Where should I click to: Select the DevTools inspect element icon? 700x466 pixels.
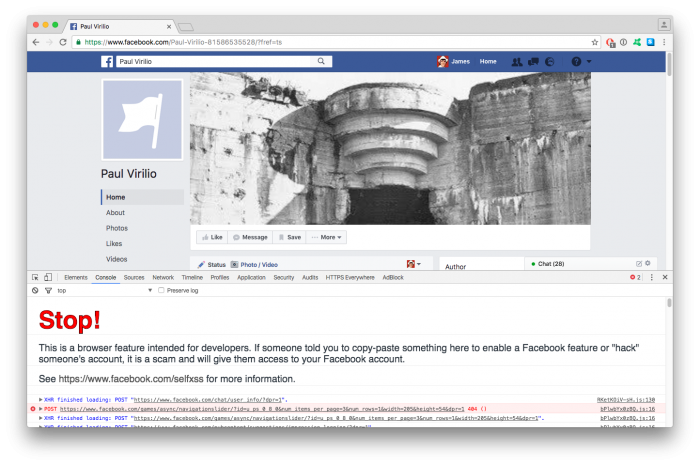coord(35,277)
